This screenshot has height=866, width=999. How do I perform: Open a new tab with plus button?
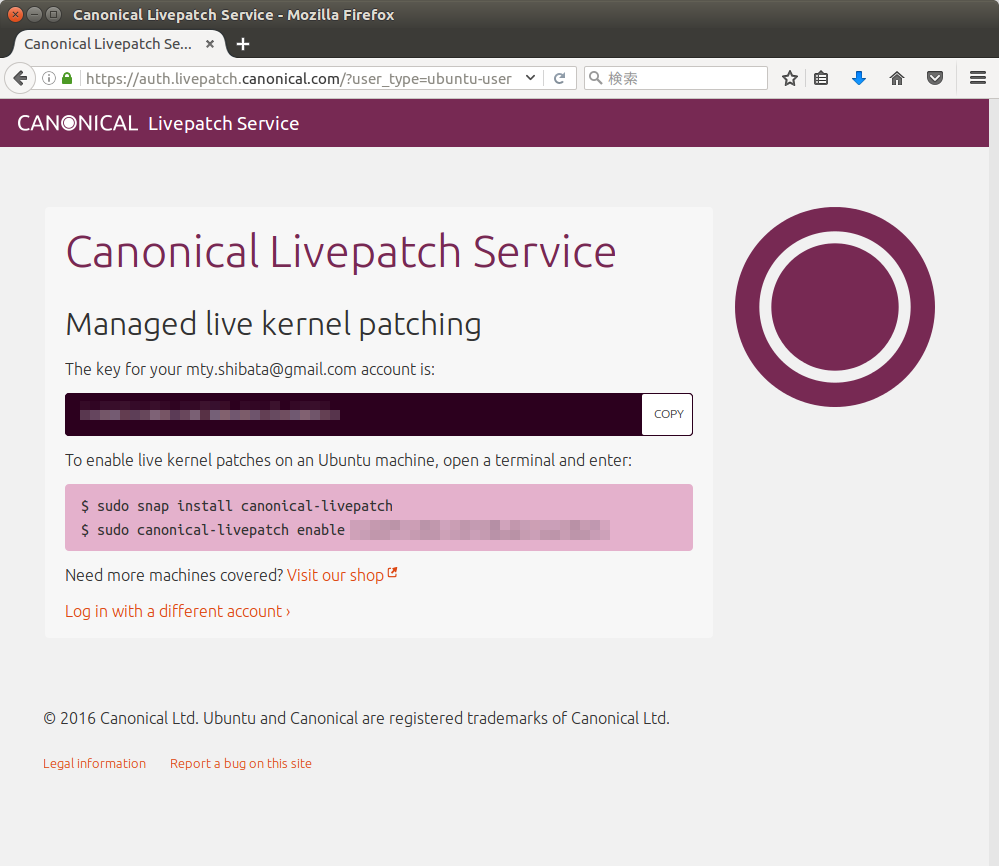coord(243,44)
